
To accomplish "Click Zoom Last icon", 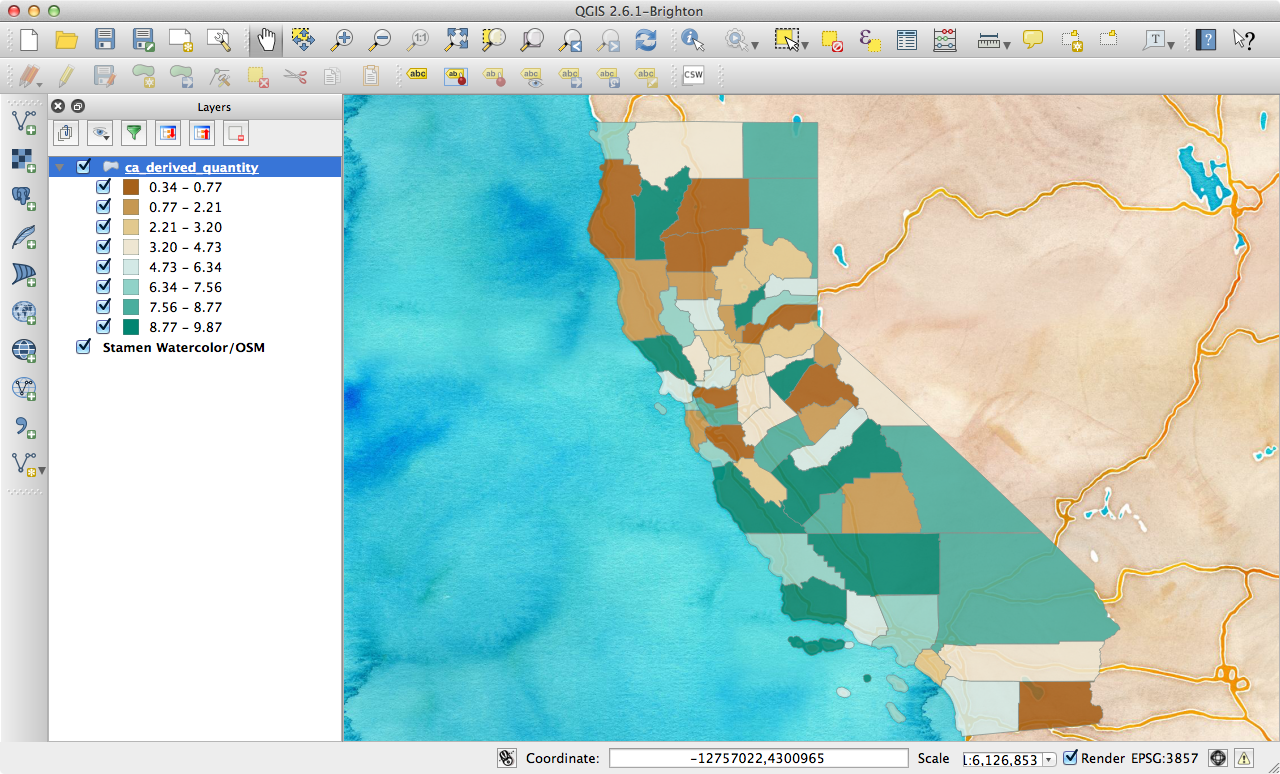I will [x=570, y=40].
